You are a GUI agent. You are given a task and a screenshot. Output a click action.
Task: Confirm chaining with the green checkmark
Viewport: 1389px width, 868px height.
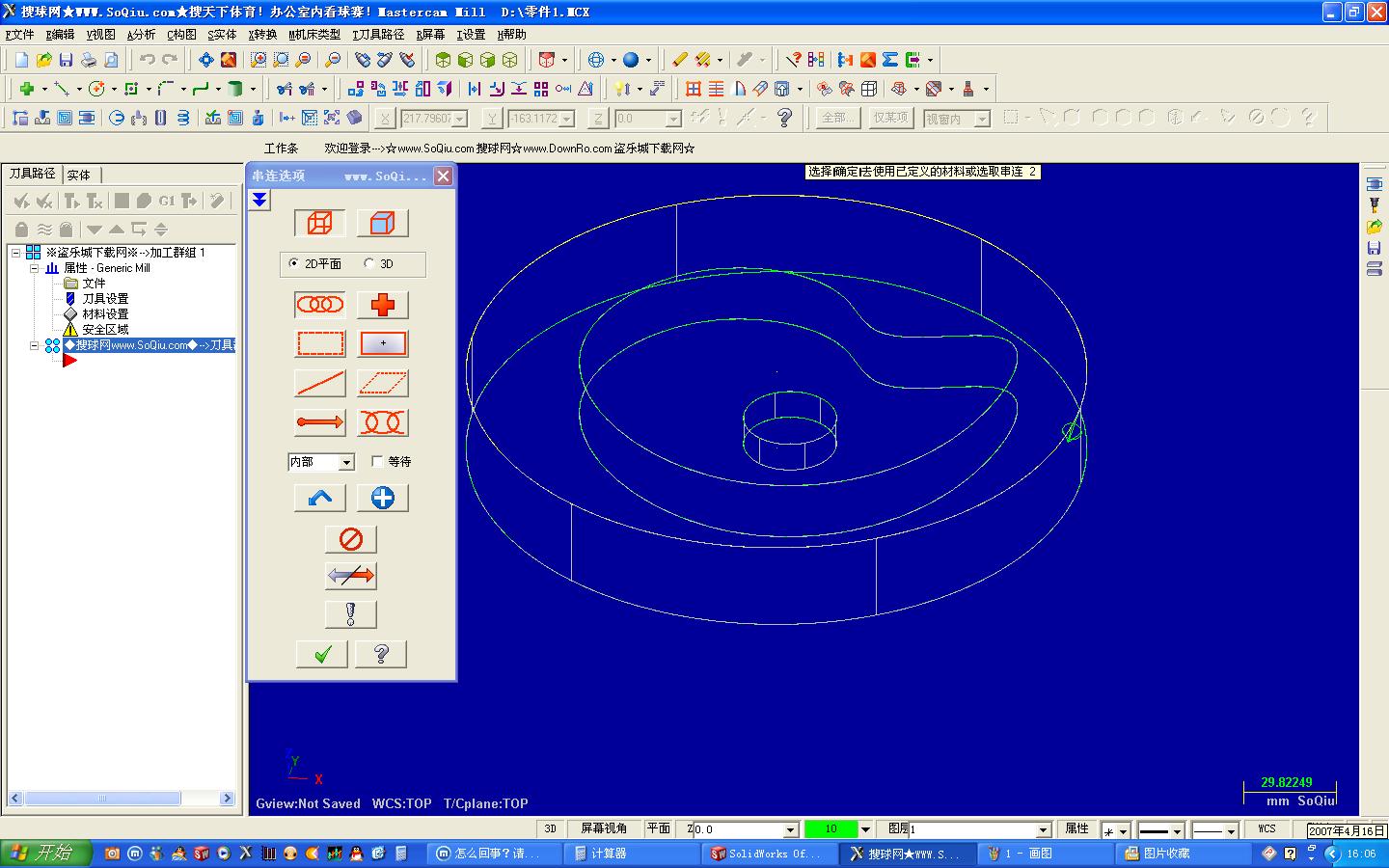322,654
